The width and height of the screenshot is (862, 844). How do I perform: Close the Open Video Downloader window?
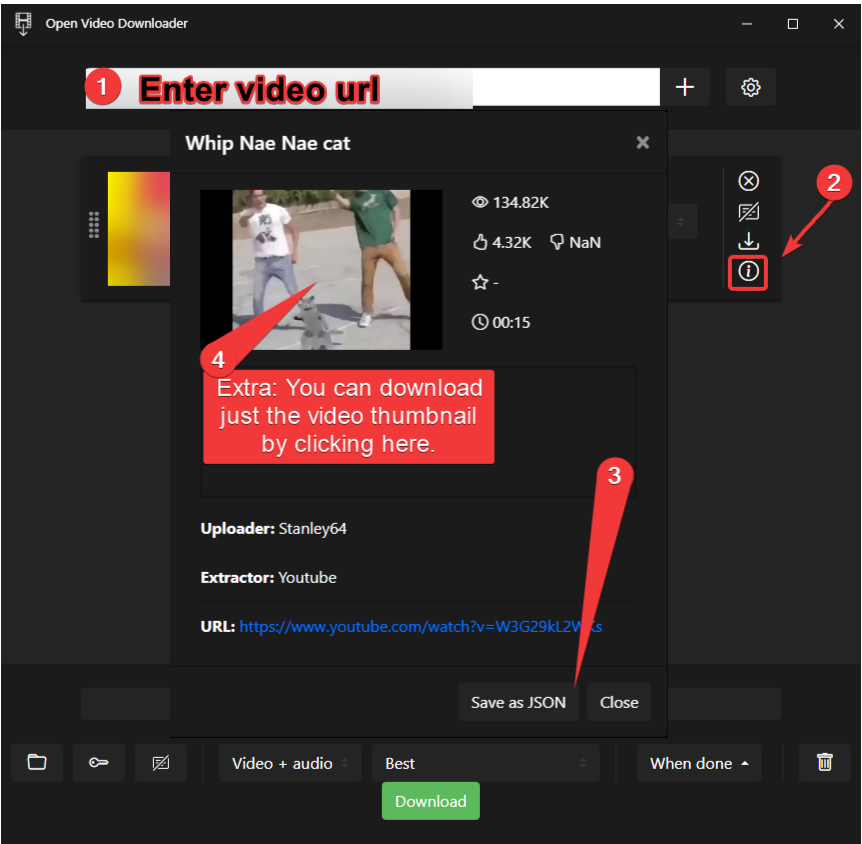[838, 24]
